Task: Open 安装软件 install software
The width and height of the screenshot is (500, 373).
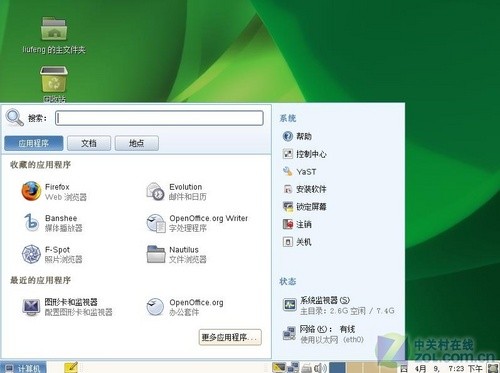Action: (305, 189)
